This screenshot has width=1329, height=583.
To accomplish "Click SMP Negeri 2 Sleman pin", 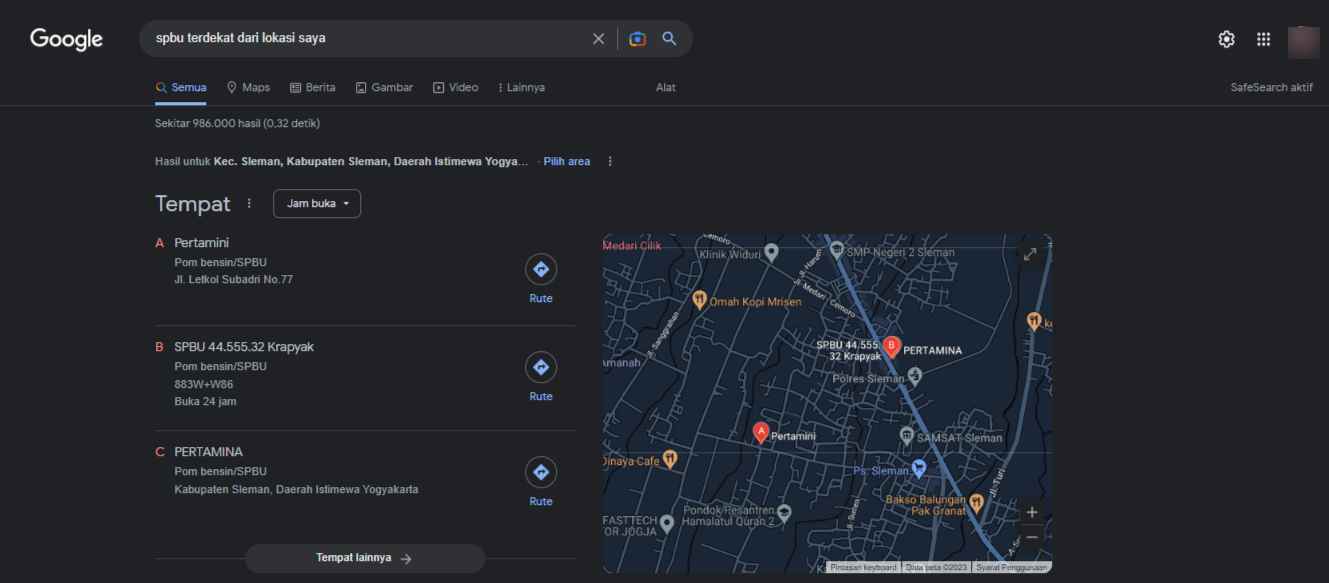I will [x=838, y=250].
